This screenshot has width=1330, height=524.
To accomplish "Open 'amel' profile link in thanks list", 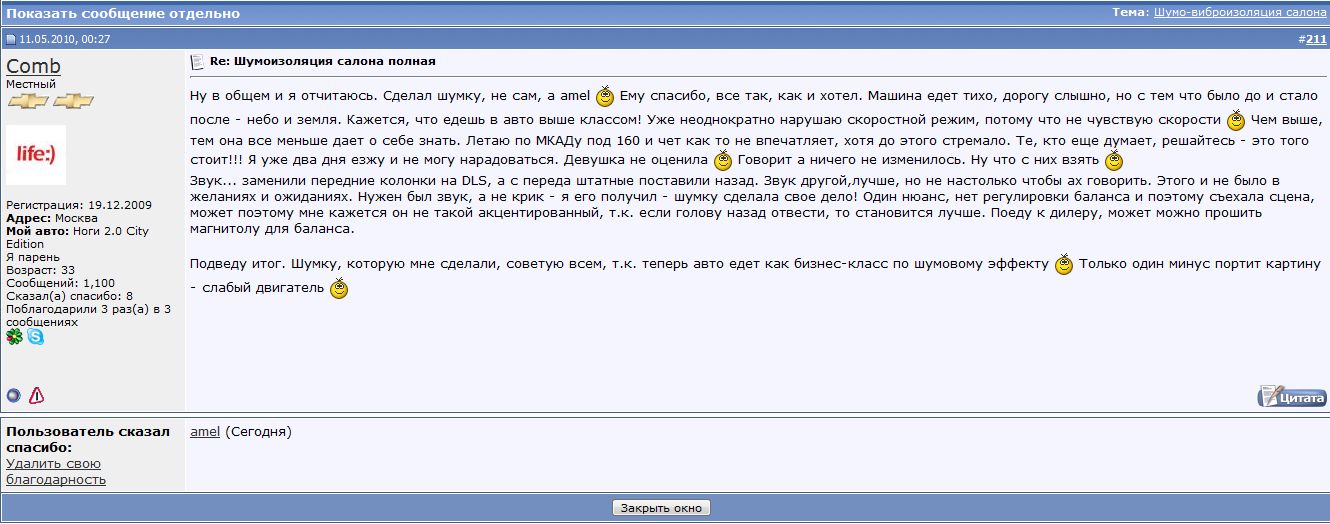I will (x=205, y=432).
